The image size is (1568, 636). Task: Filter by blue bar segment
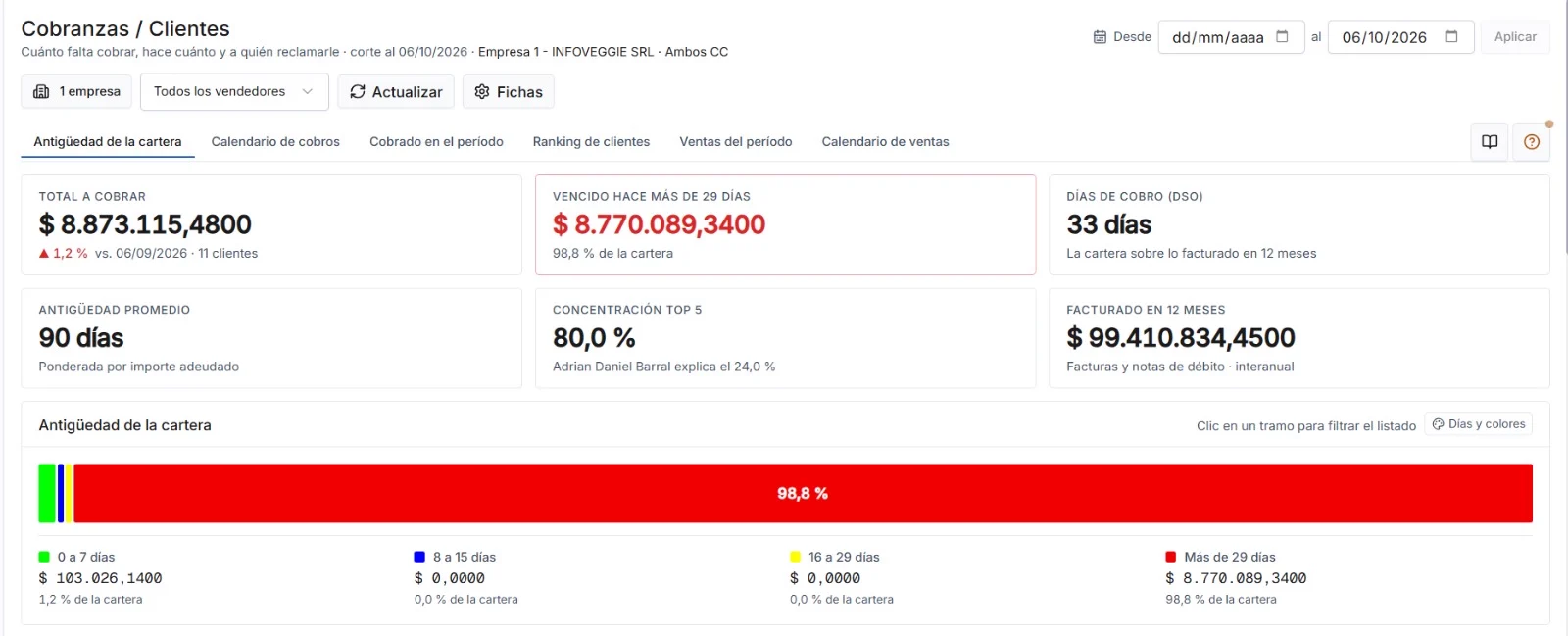[61, 493]
